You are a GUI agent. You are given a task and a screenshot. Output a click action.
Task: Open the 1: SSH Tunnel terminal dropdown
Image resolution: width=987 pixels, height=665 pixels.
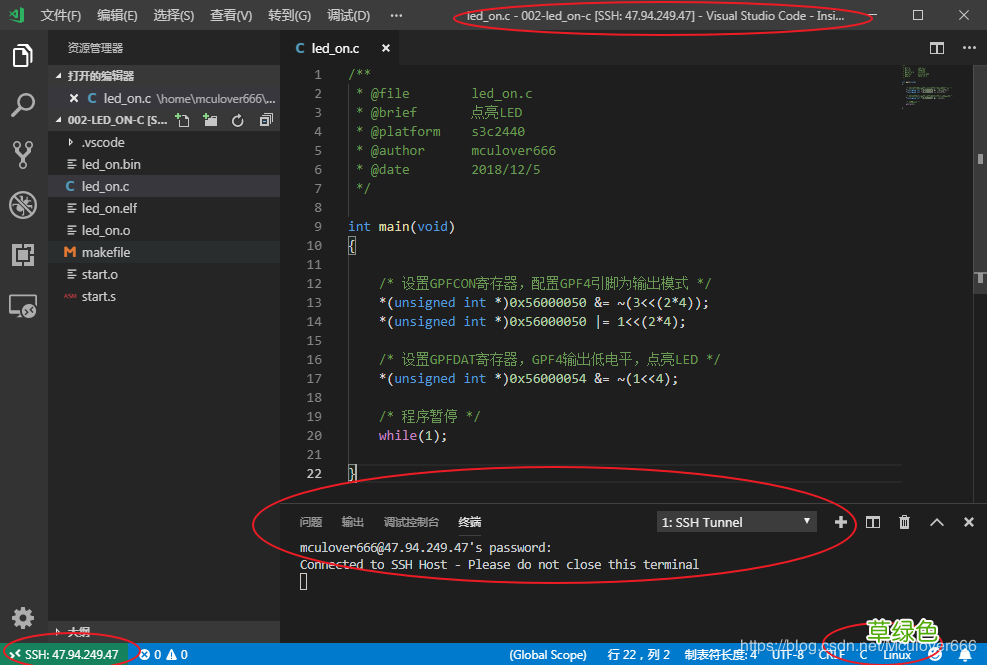coord(736,521)
